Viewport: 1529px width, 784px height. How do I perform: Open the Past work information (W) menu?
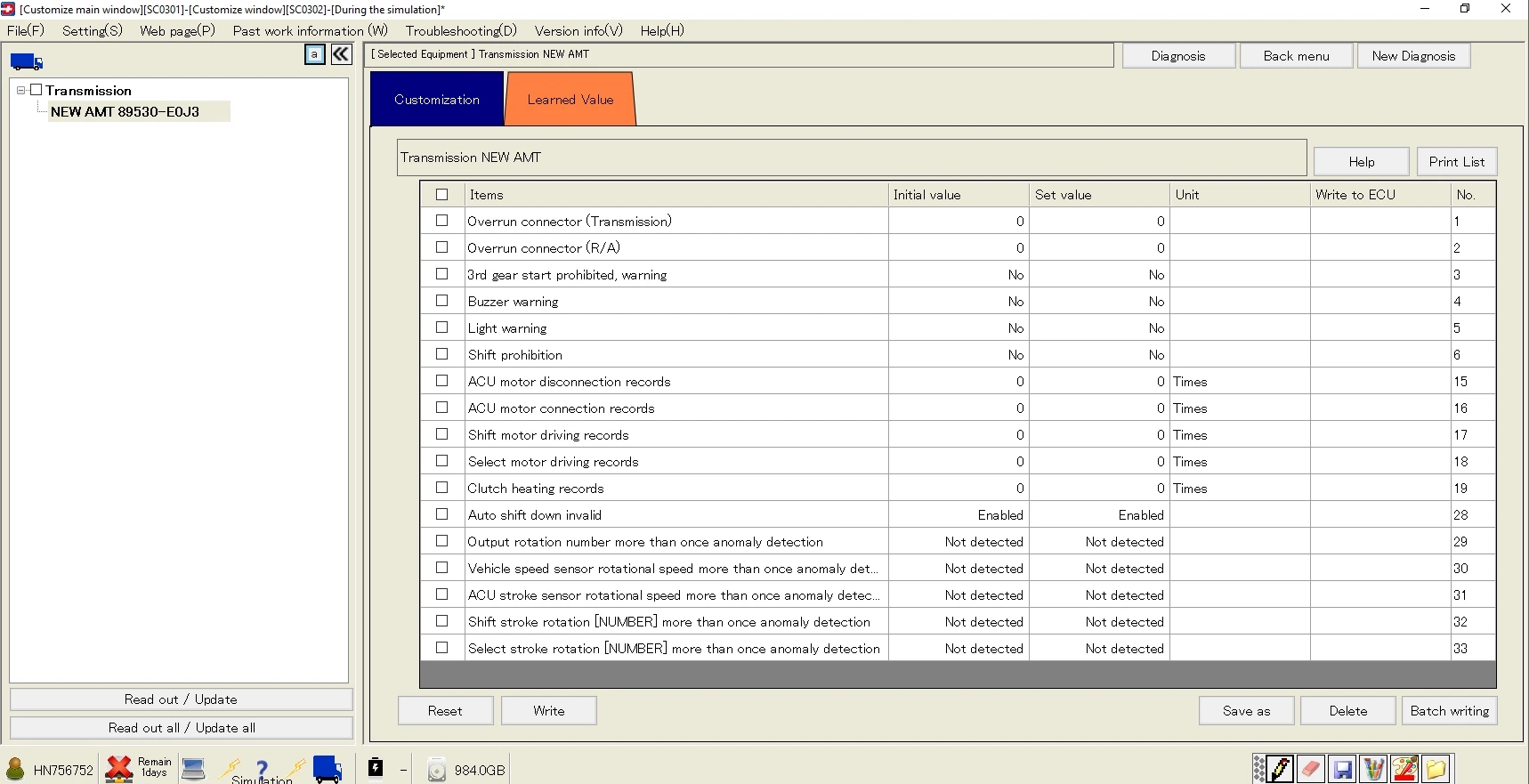311,30
